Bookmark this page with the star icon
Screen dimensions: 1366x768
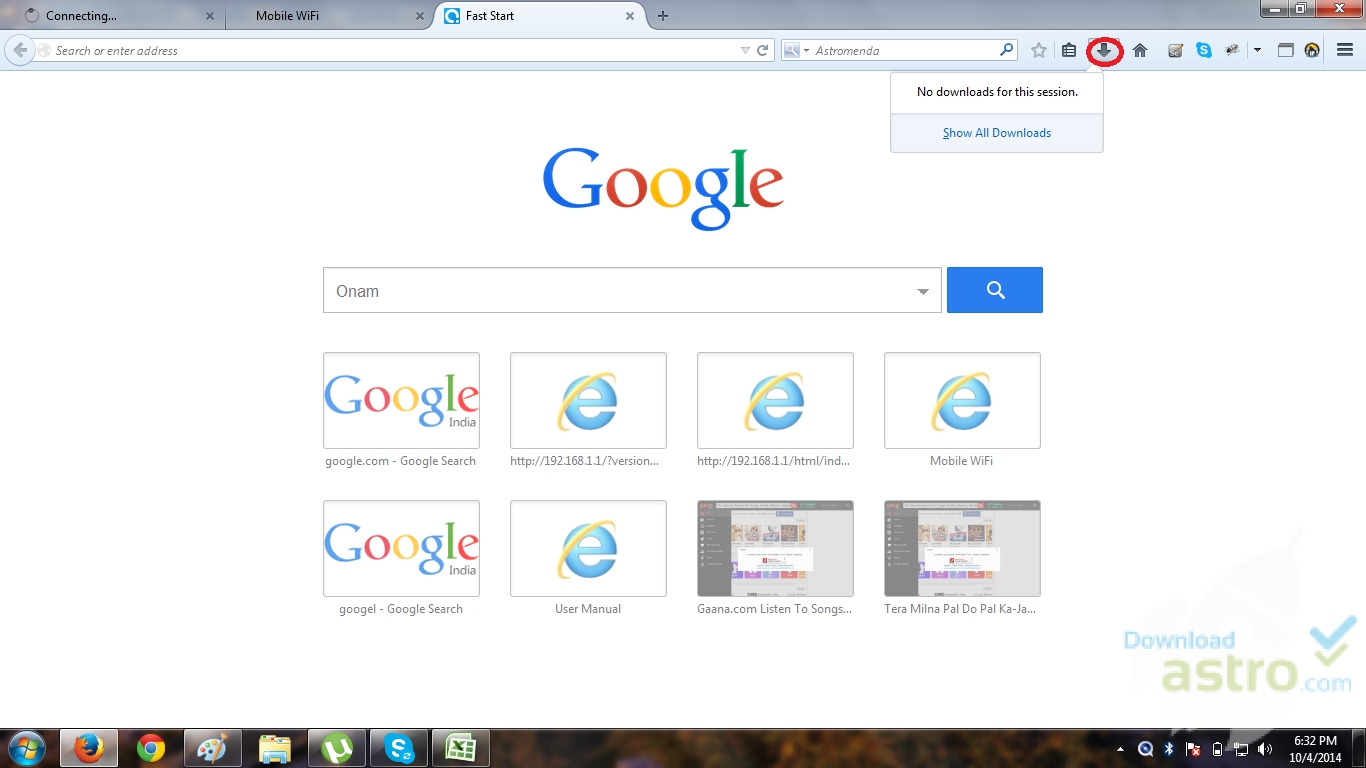[1039, 50]
